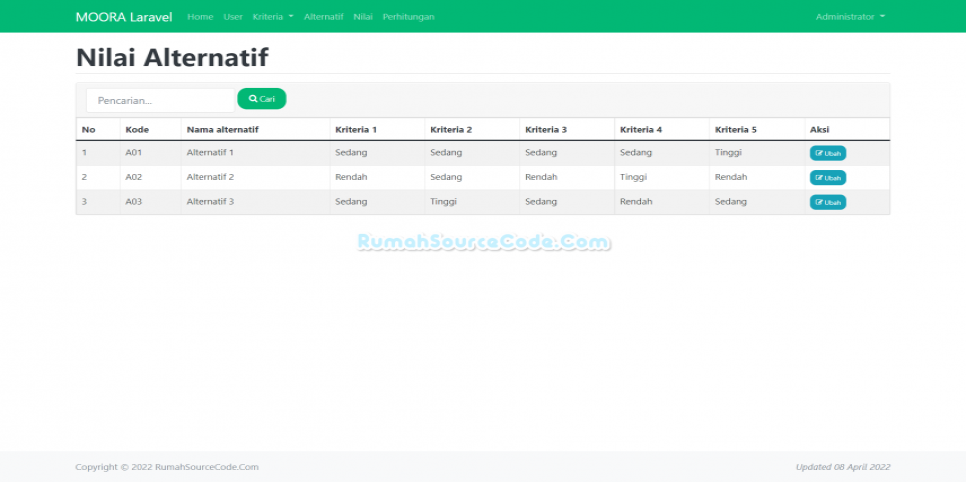Open the Home menu item
This screenshot has height=482, width=966.
[200, 17]
